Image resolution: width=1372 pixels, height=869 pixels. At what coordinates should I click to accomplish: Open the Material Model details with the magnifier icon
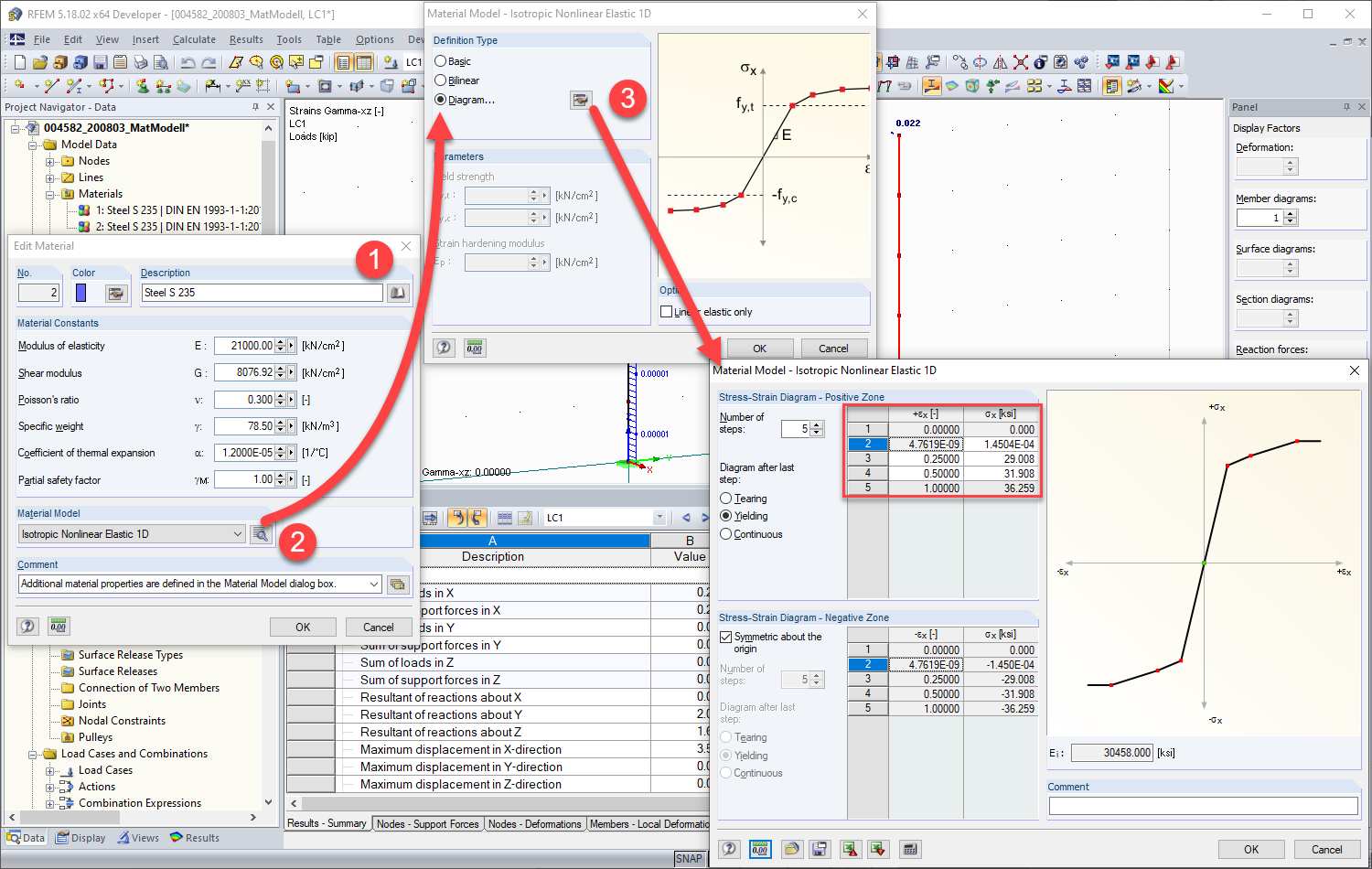point(261,533)
